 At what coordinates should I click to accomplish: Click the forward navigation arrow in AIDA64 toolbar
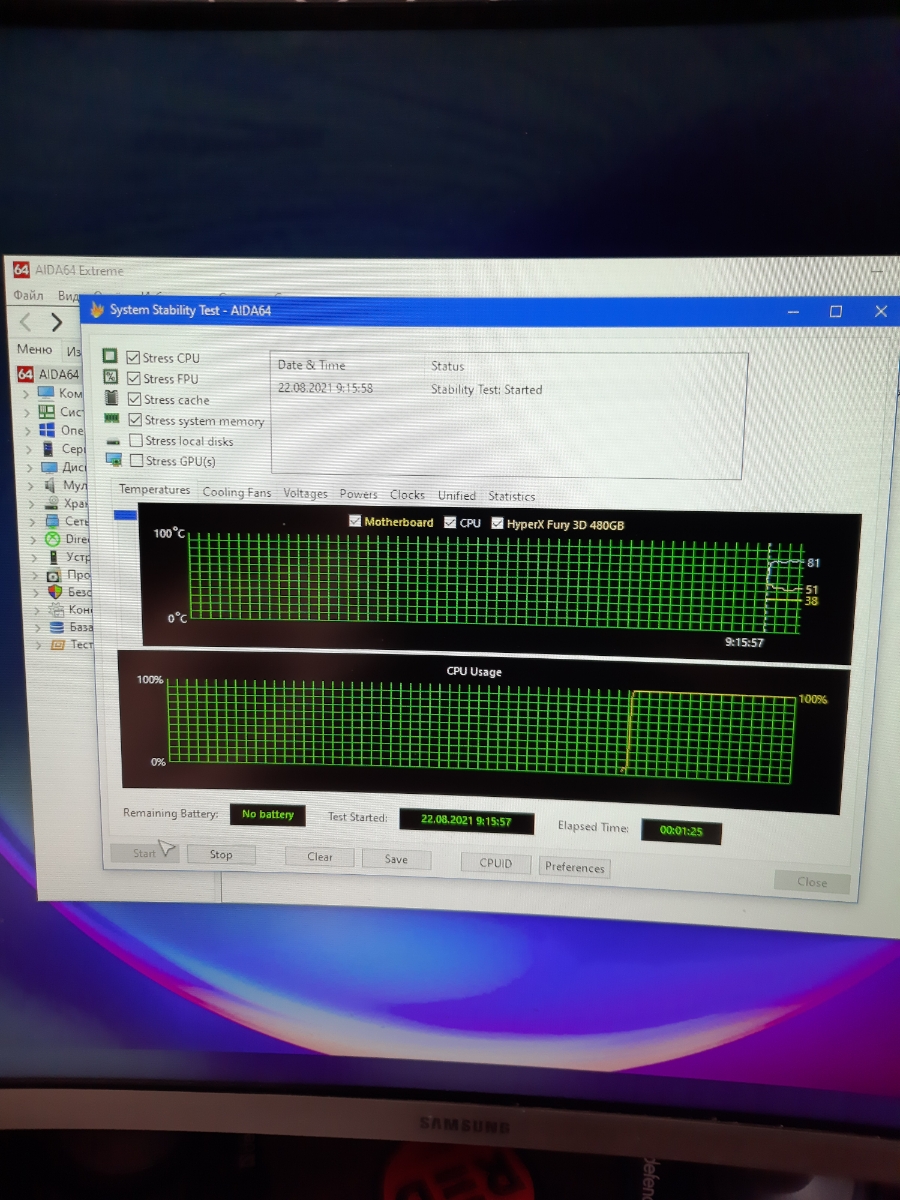point(56,322)
